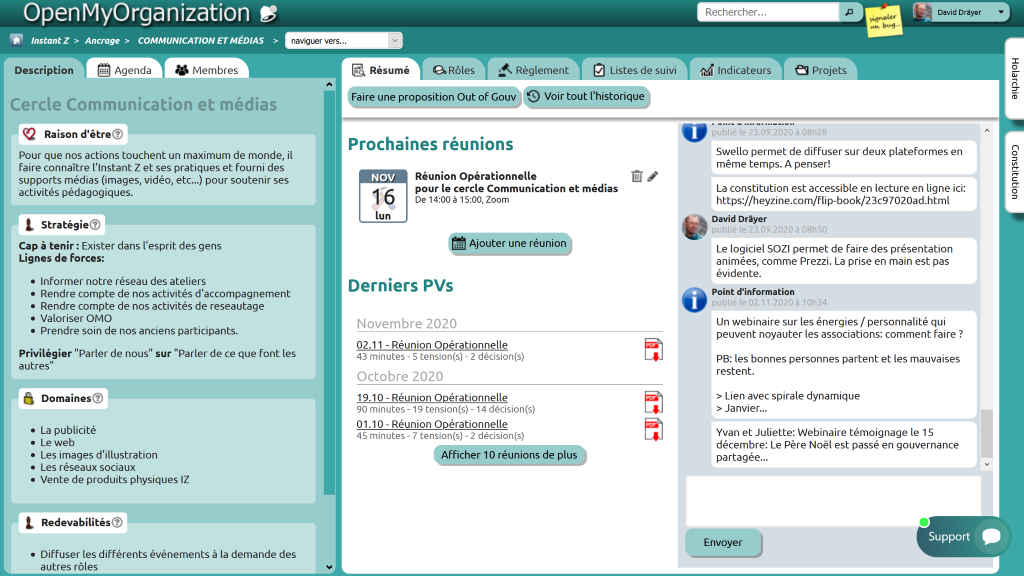
Task: Click the home icon in breadcrumb
Action: 16,41
